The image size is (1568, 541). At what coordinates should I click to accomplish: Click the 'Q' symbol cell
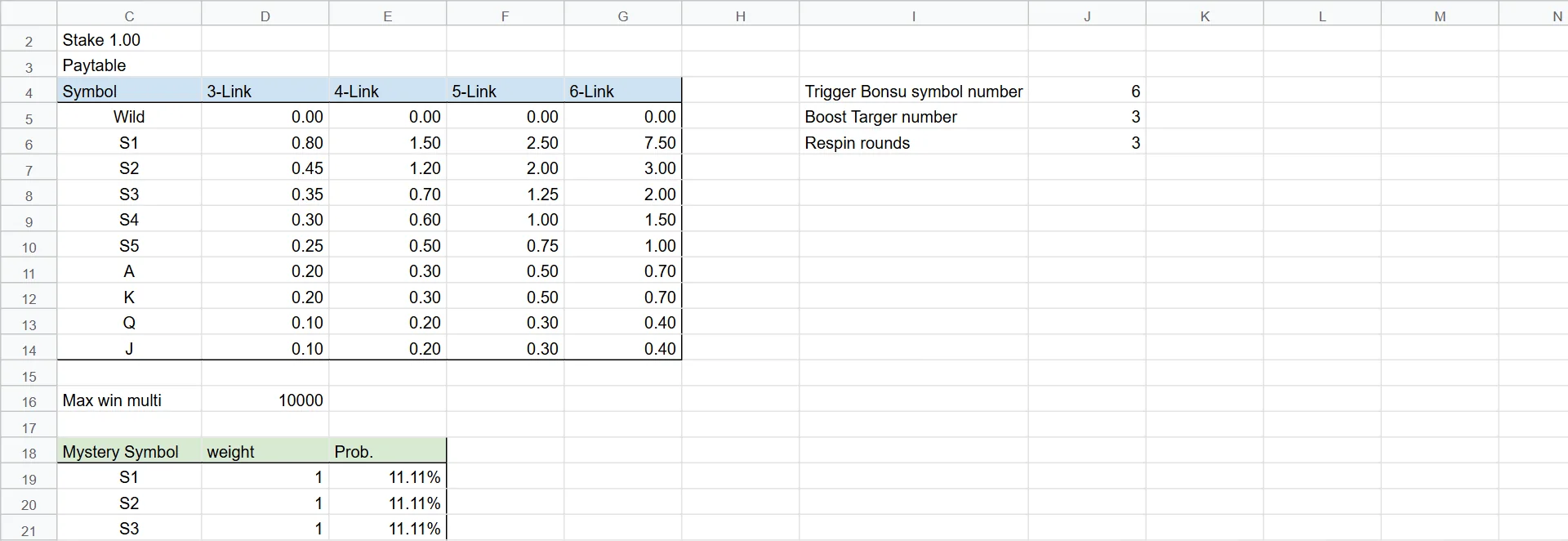(129, 323)
